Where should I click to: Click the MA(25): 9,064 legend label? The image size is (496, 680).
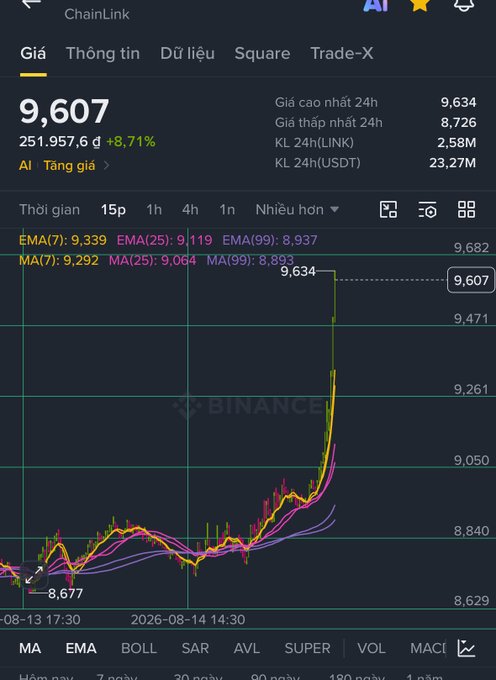(152, 260)
